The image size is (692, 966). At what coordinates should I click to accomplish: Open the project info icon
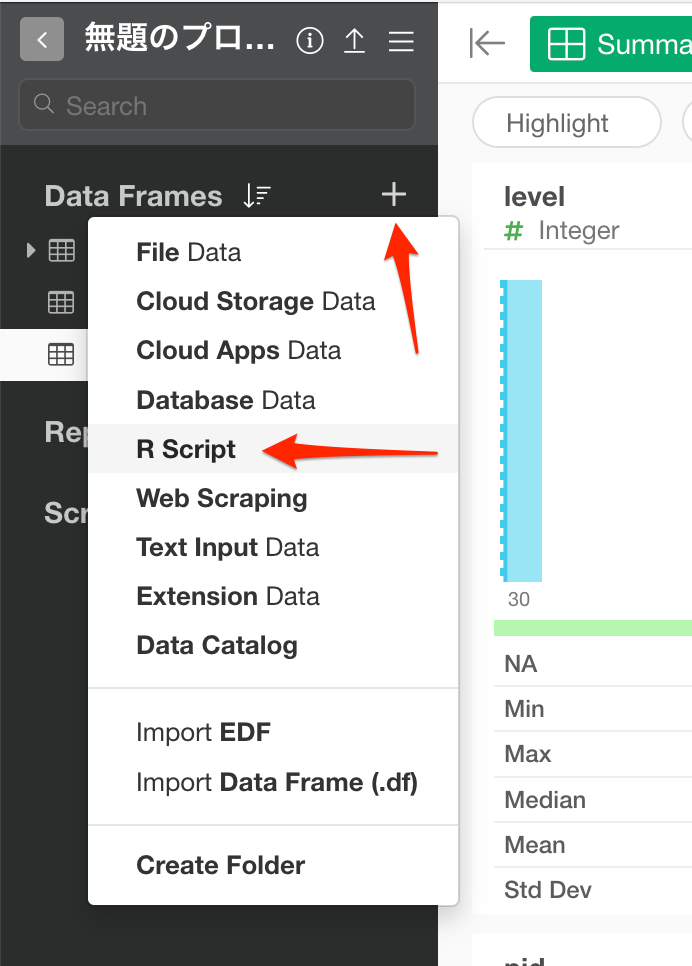(x=310, y=42)
